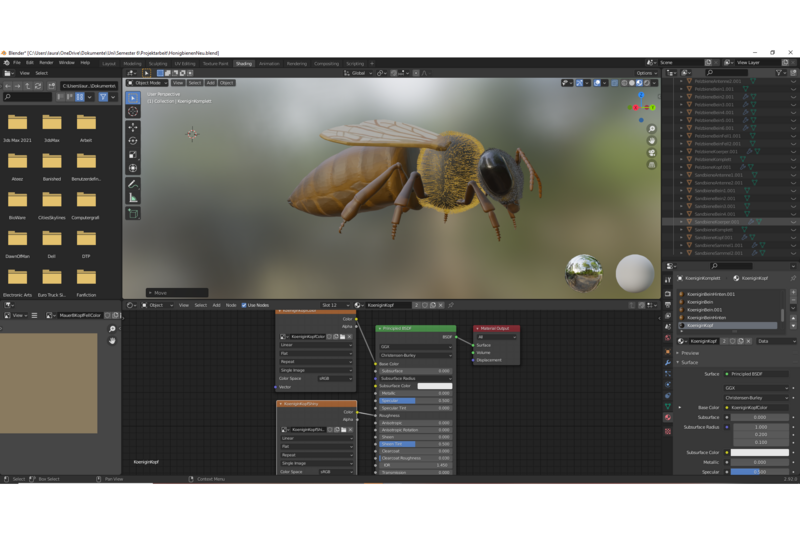Screen dimensions: 800x533
Task: Switch to the Compositing workspace tab
Action: [326, 63]
